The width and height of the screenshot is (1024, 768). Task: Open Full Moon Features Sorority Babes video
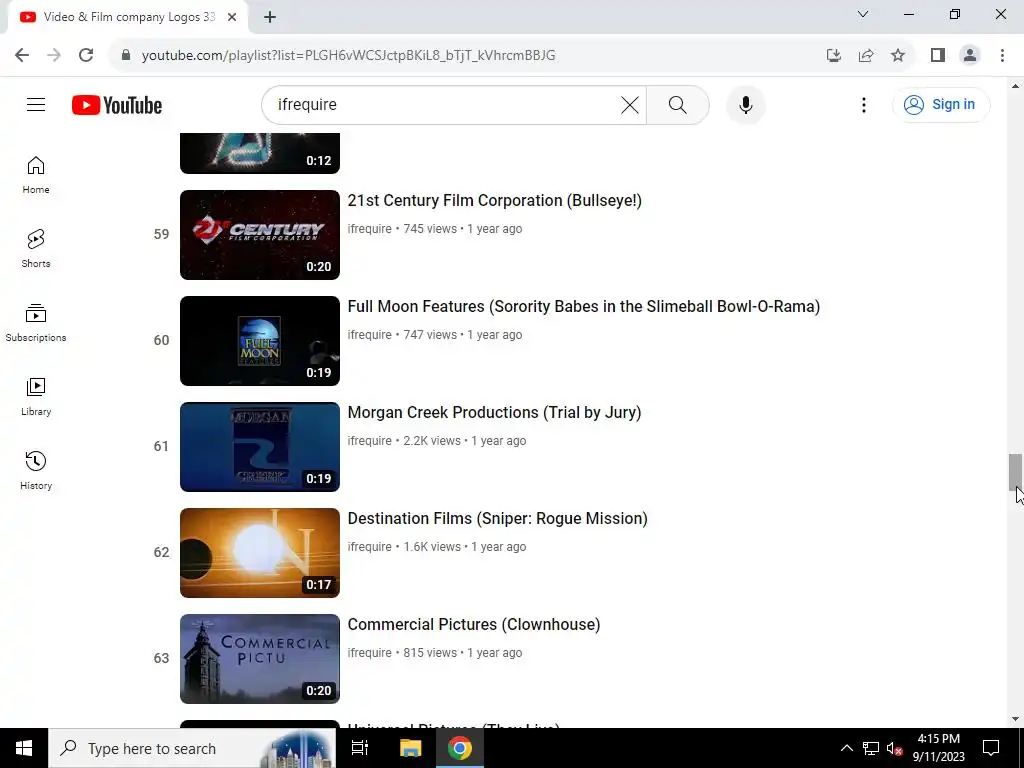click(x=583, y=306)
